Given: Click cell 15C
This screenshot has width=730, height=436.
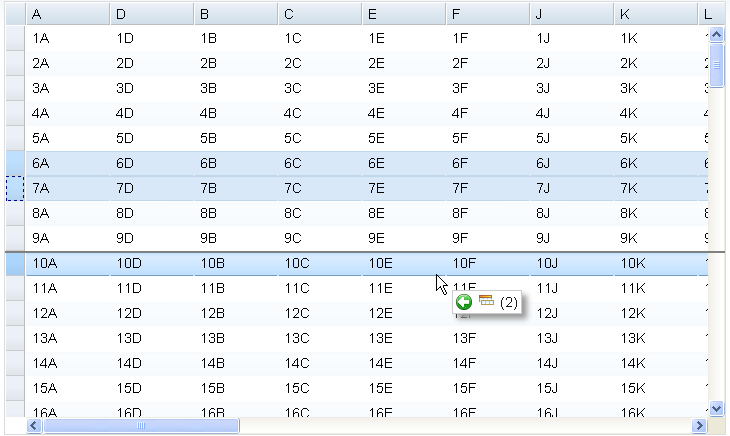Looking at the screenshot, I should point(320,389).
